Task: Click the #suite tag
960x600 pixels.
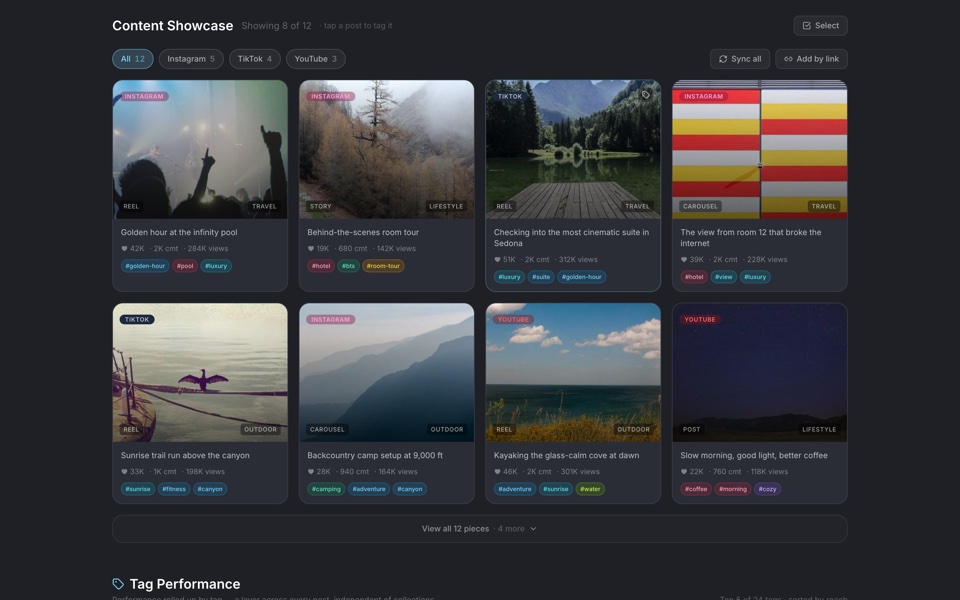Action: coord(541,277)
